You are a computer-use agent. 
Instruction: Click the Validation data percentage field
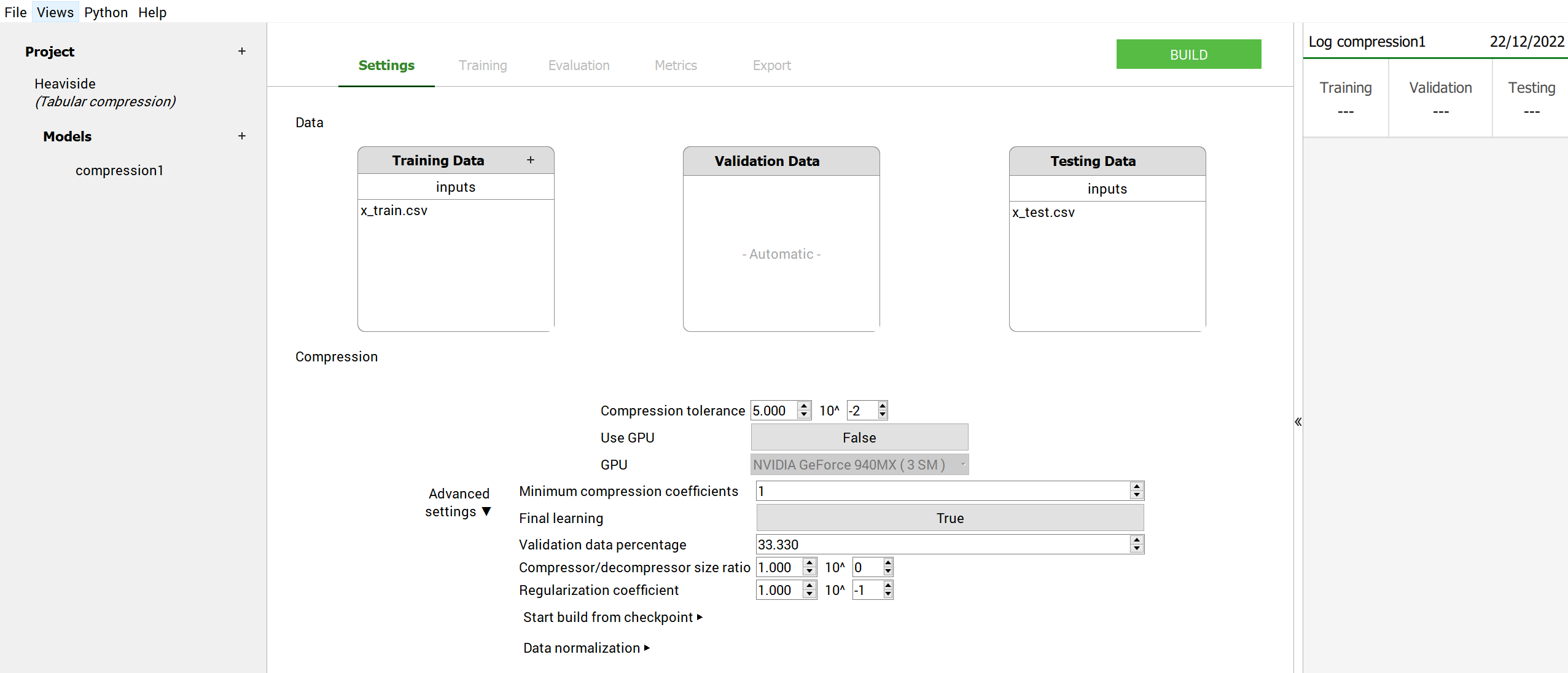943,544
